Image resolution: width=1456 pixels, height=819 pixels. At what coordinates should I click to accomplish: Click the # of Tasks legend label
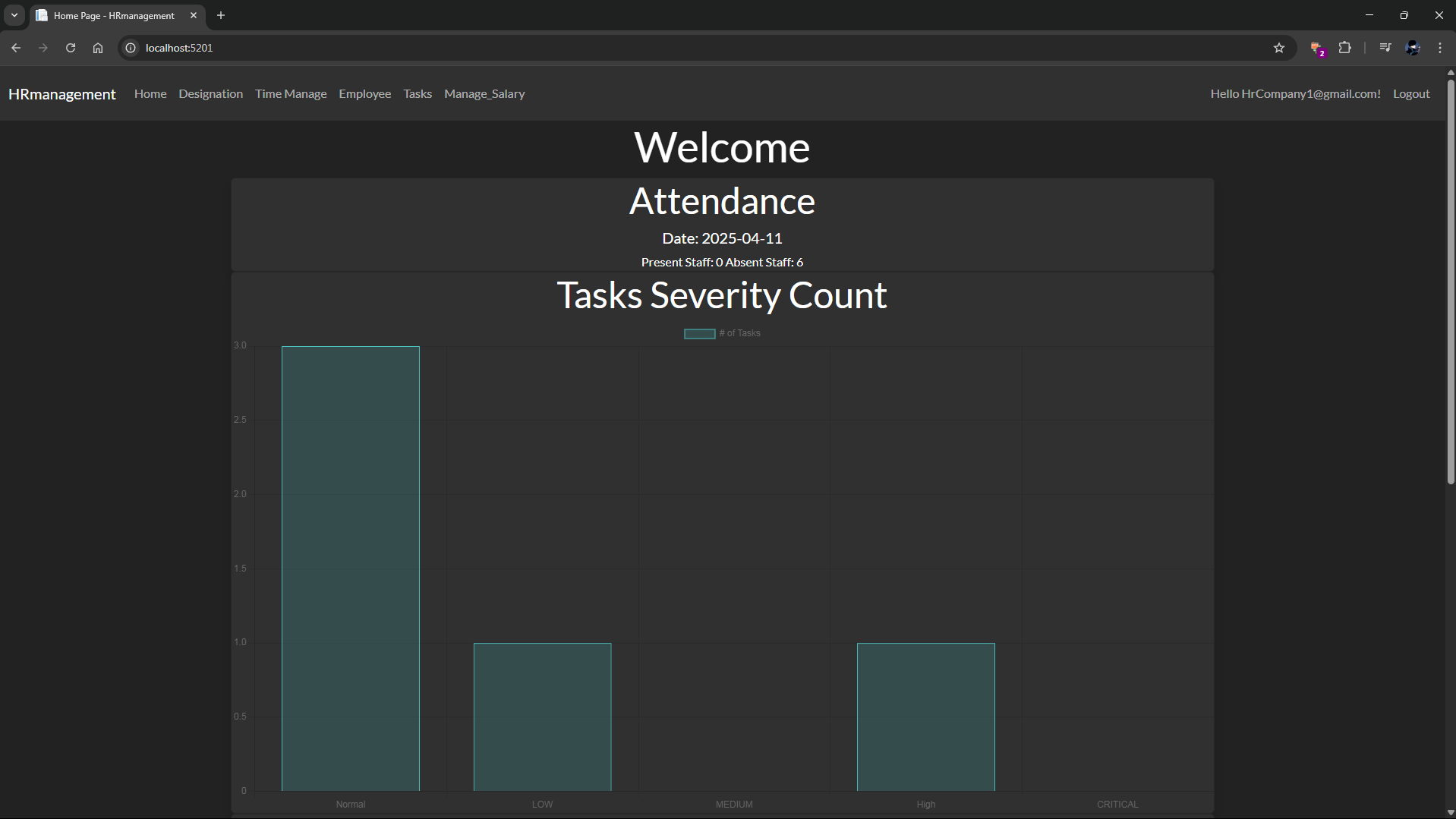pos(739,334)
